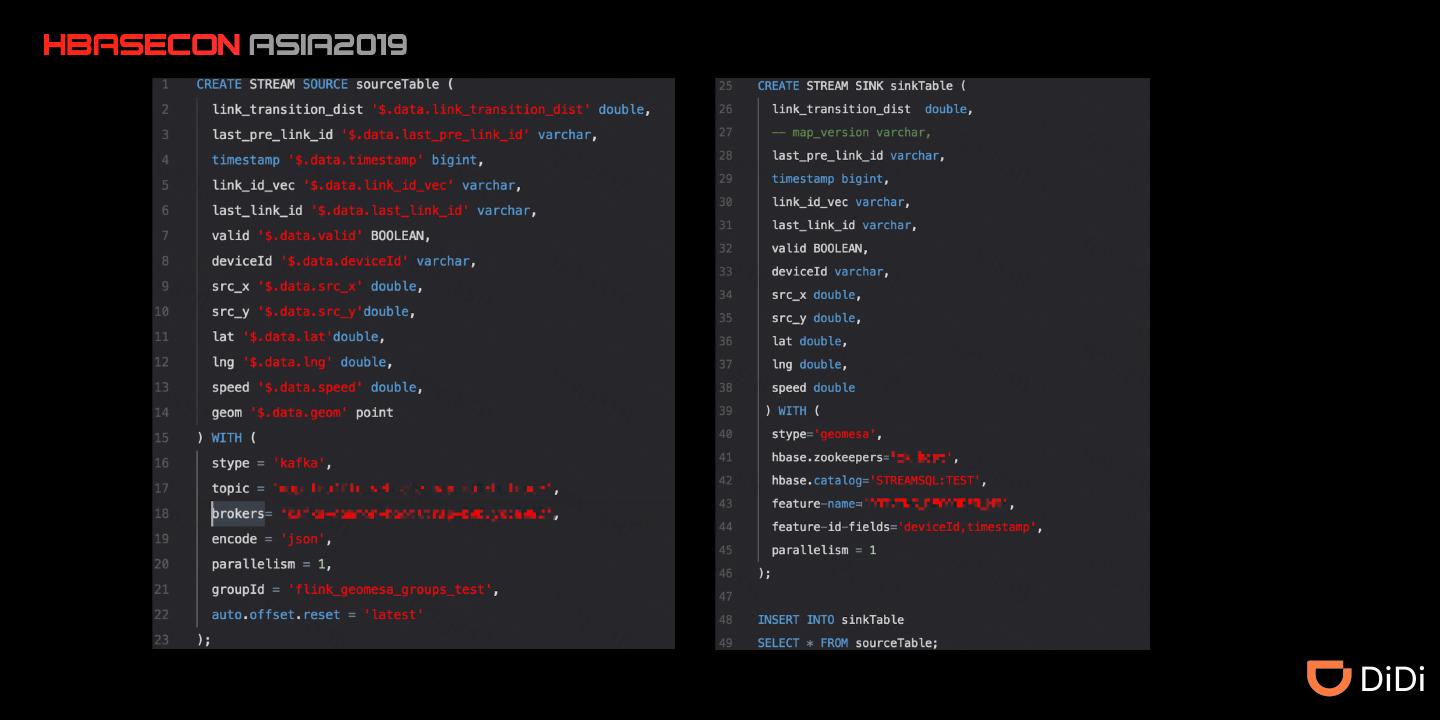Click 'last_pre_link_id varchar,' in the sink definition
The height and width of the screenshot is (721, 1441).
click(x=858, y=156)
